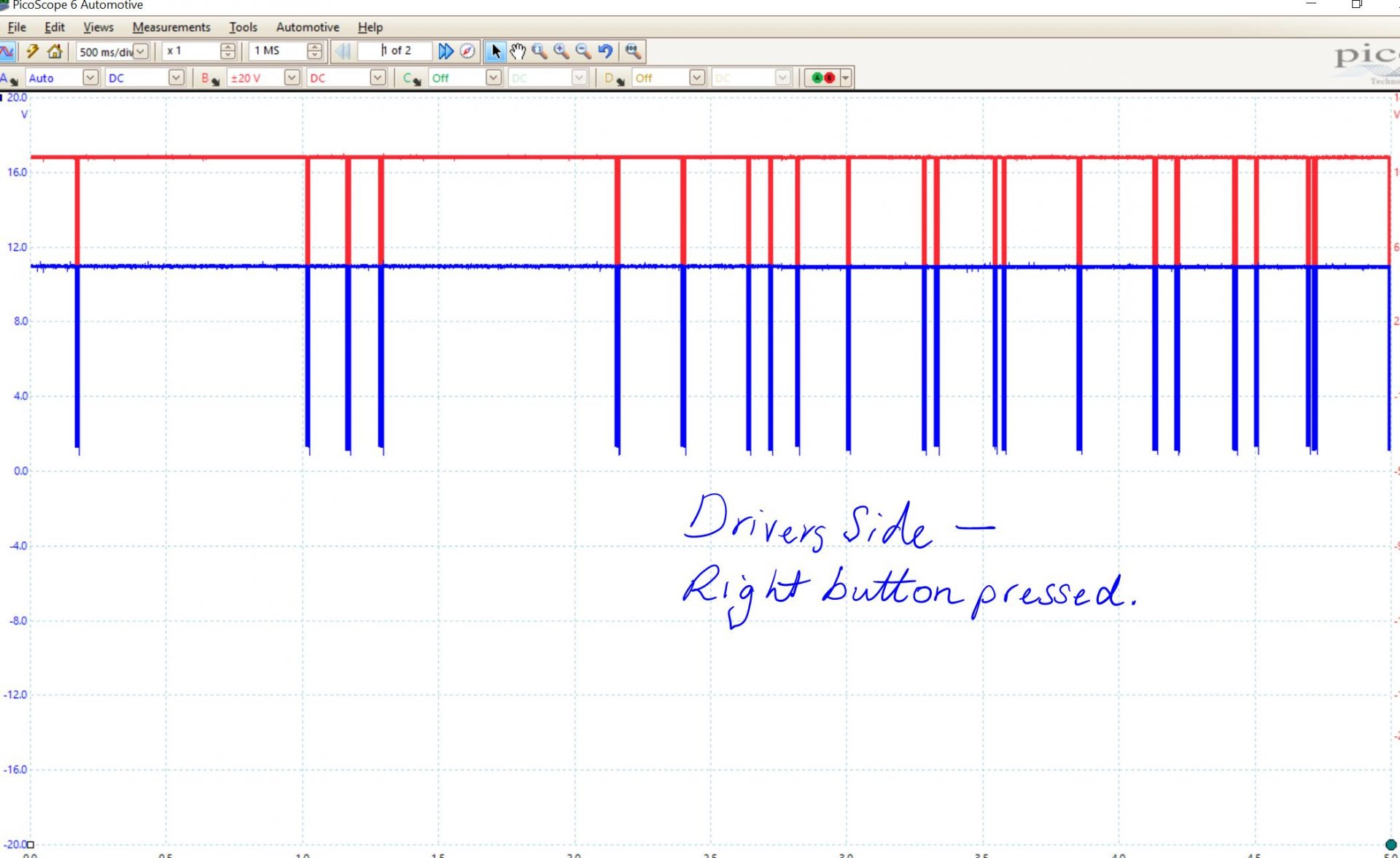
Task: Click the axis scaling square at bottom-left -20.0
Action: tap(31, 844)
